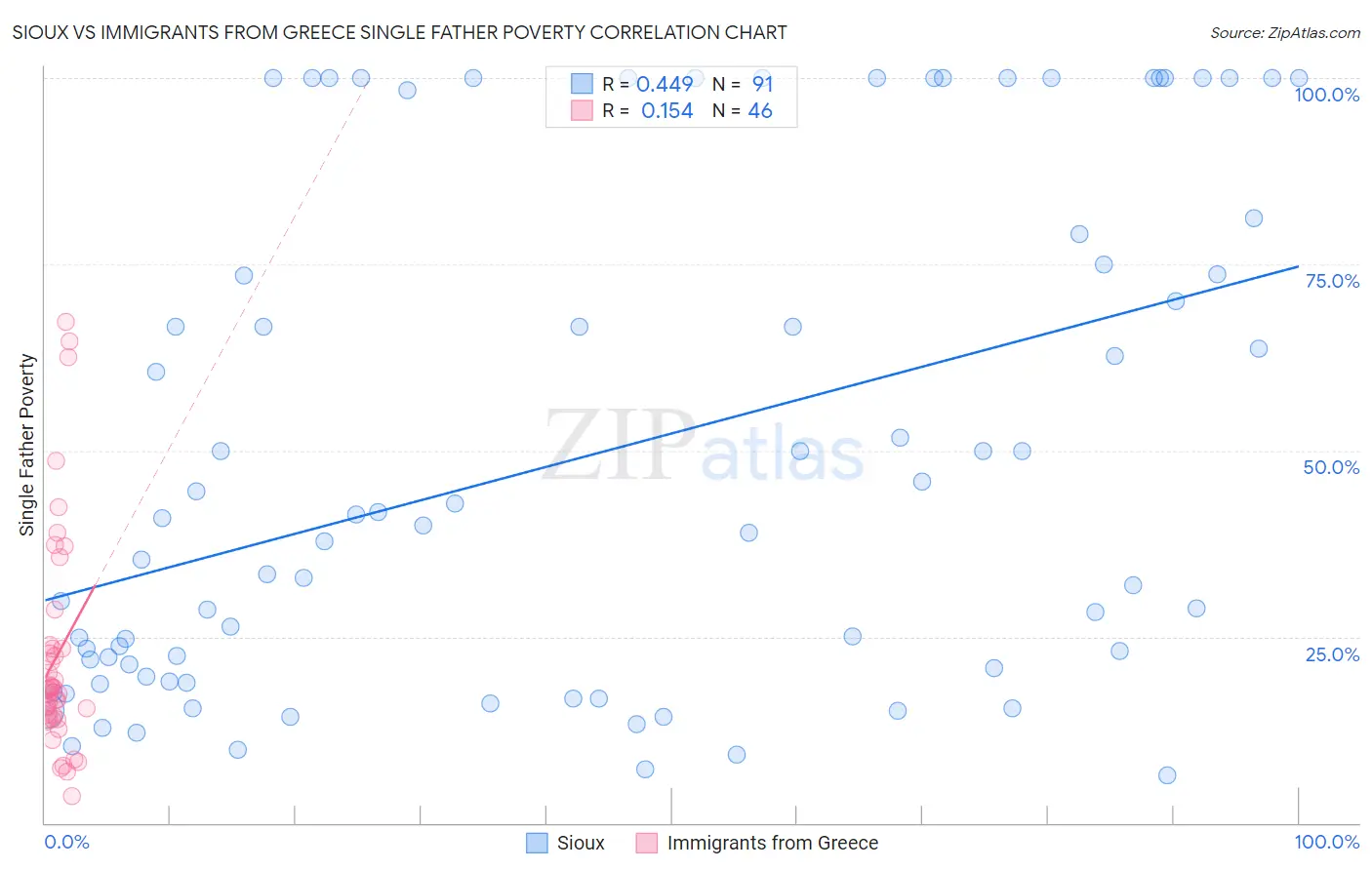Click the Immigrants from Greece pink legend swatch

coord(646,843)
